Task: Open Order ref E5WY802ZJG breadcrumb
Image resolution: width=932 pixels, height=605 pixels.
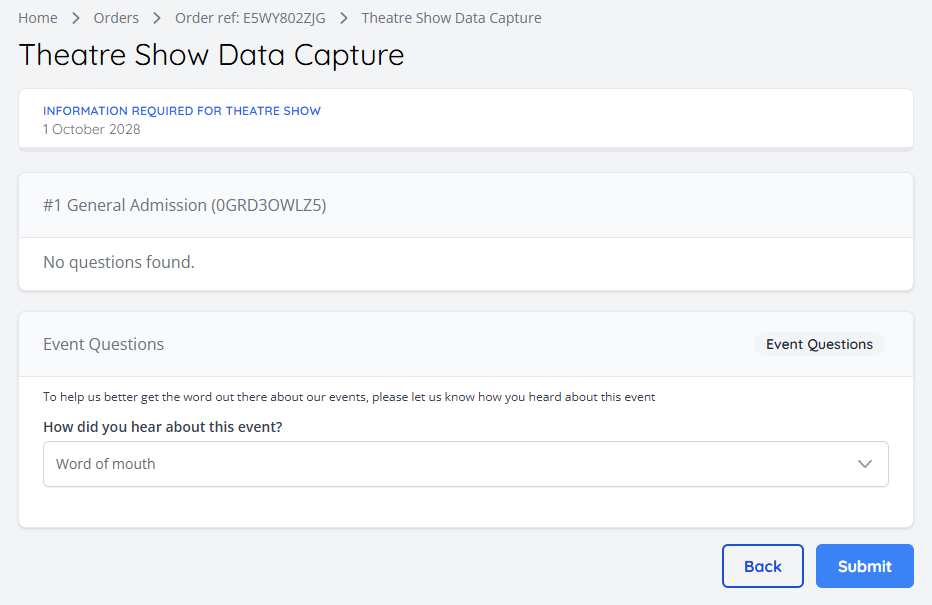Action: (x=250, y=18)
